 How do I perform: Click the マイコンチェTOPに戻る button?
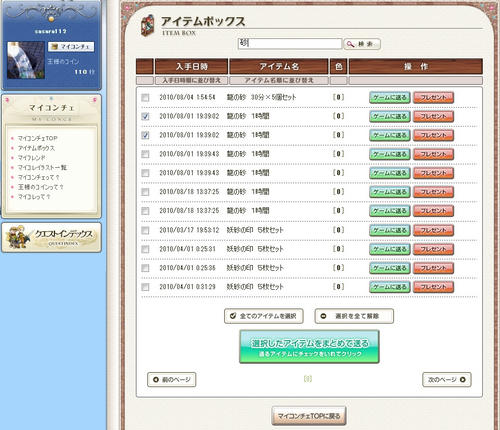click(309, 416)
